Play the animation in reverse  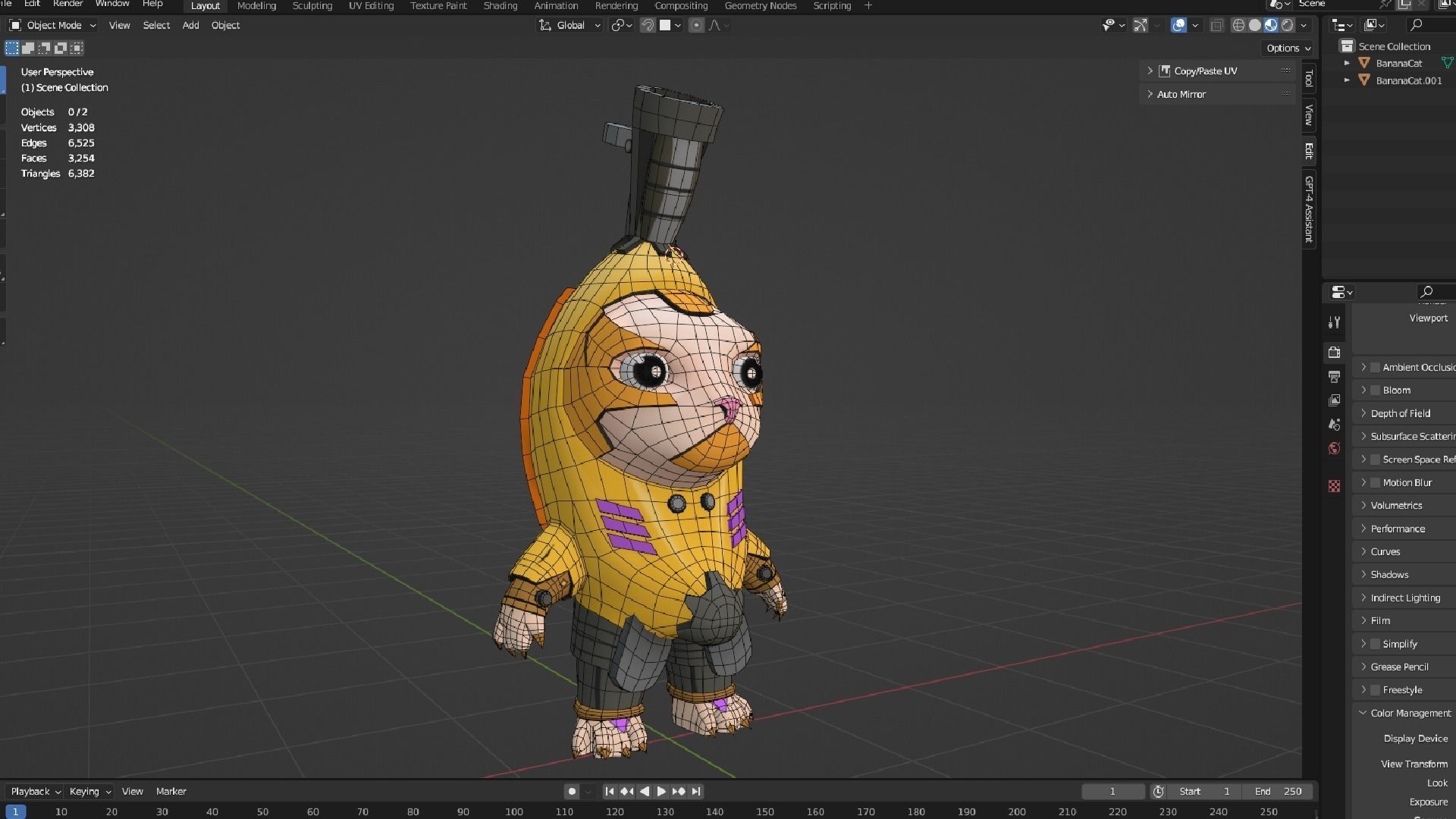[x=644, y=791]
